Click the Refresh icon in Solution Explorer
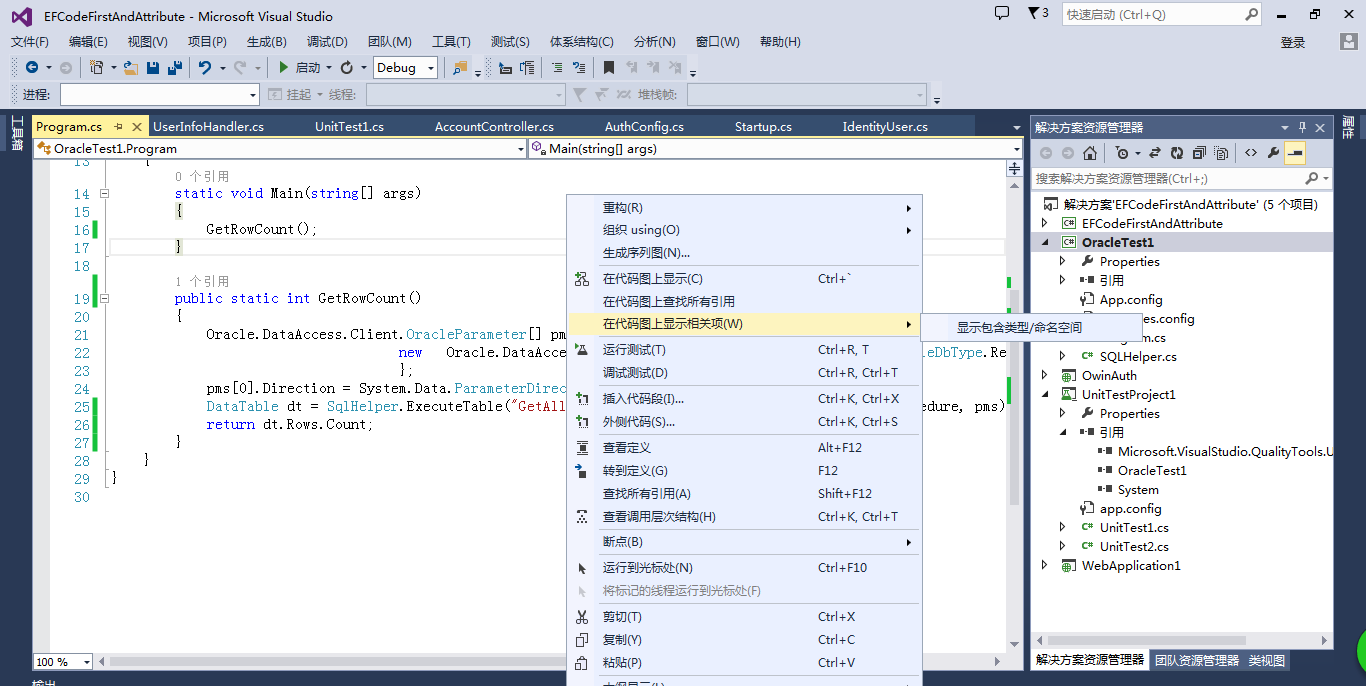Image resolution: width=1366 pixels, height=686 pixels. 1177,153
